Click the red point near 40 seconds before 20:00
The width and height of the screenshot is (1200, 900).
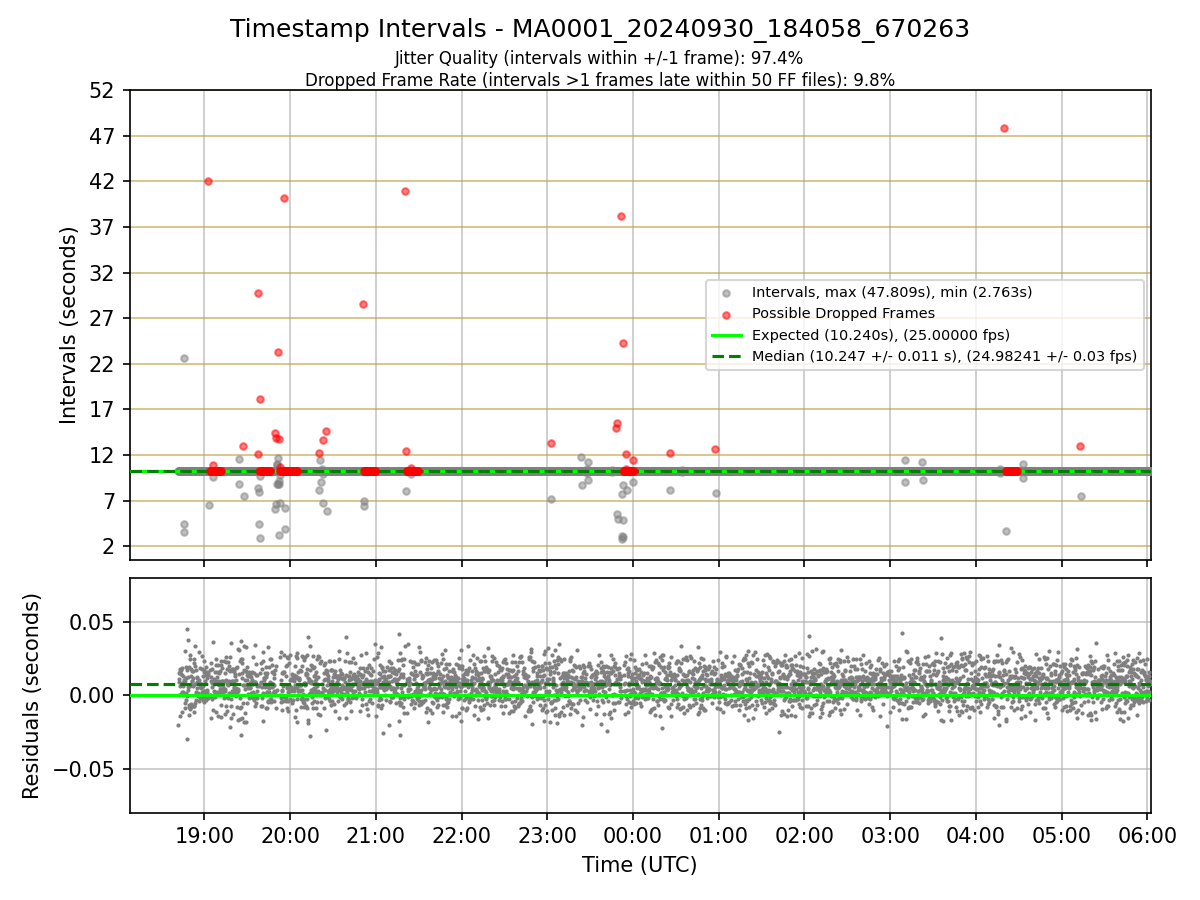pyautogui.click(x=284, y=198)
